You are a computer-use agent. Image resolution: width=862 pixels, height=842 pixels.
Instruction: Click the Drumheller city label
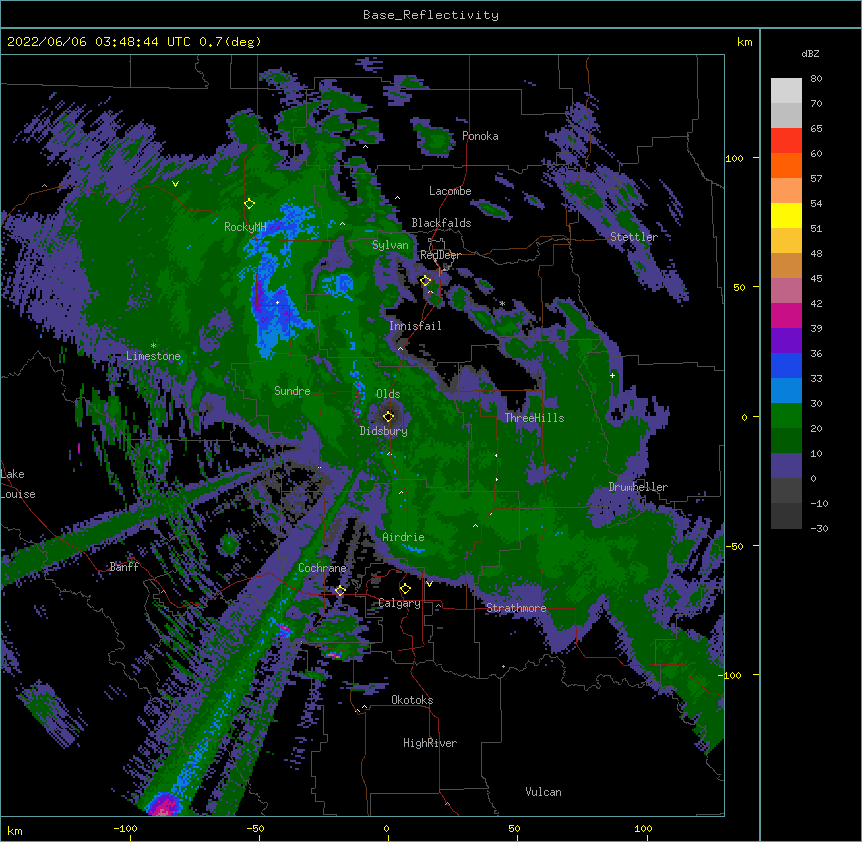(638, 487)
